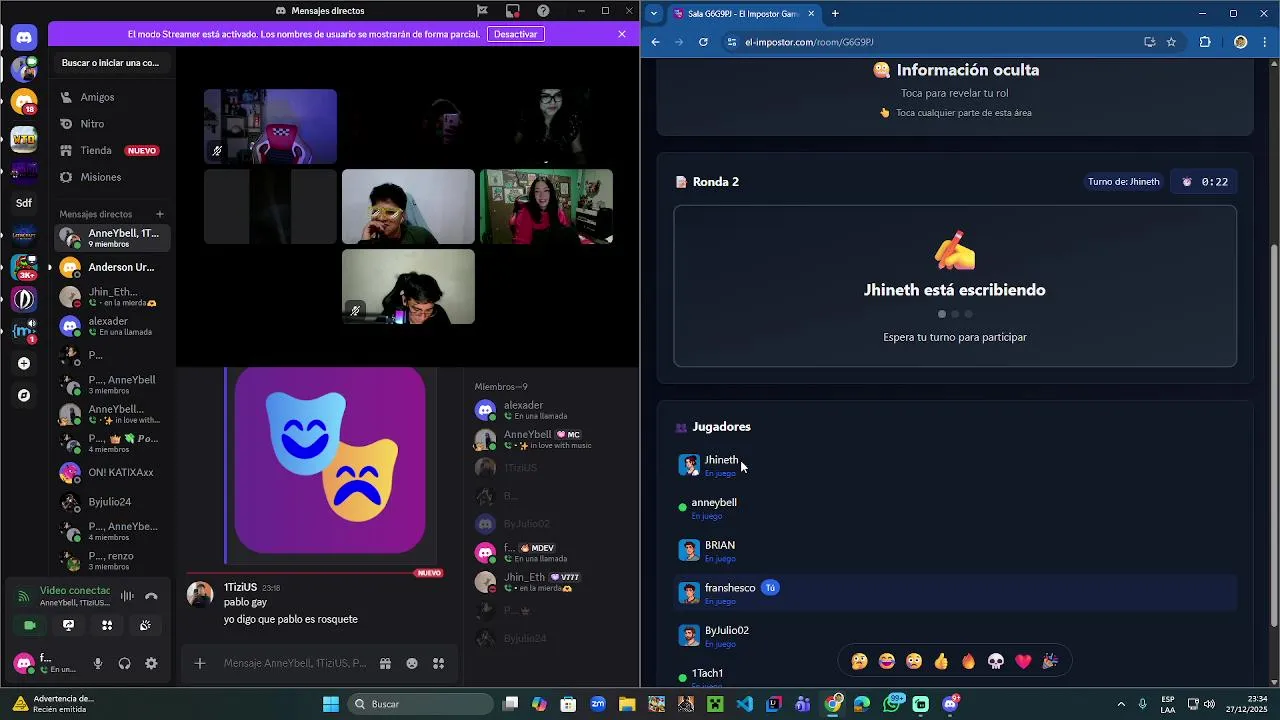This screenshot has width=1280, height=720.
Task: Open Discord user settings gear
Action: pos(151,663)
